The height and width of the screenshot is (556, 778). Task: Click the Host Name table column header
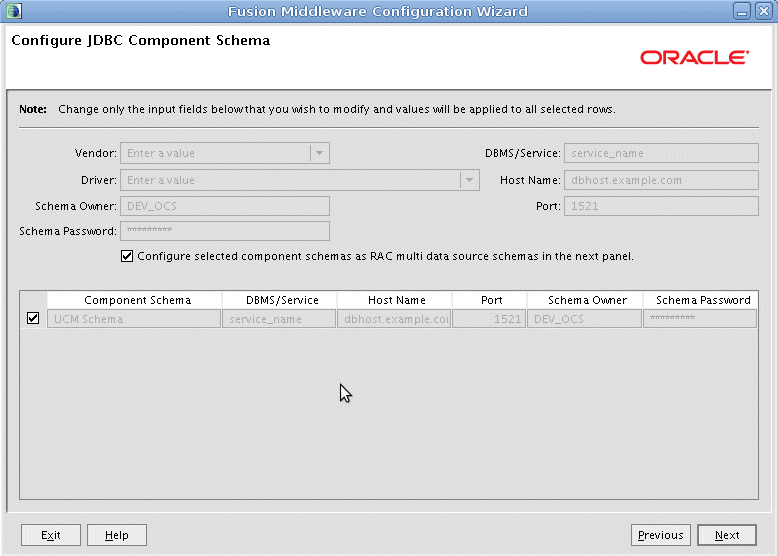(394, 300)
